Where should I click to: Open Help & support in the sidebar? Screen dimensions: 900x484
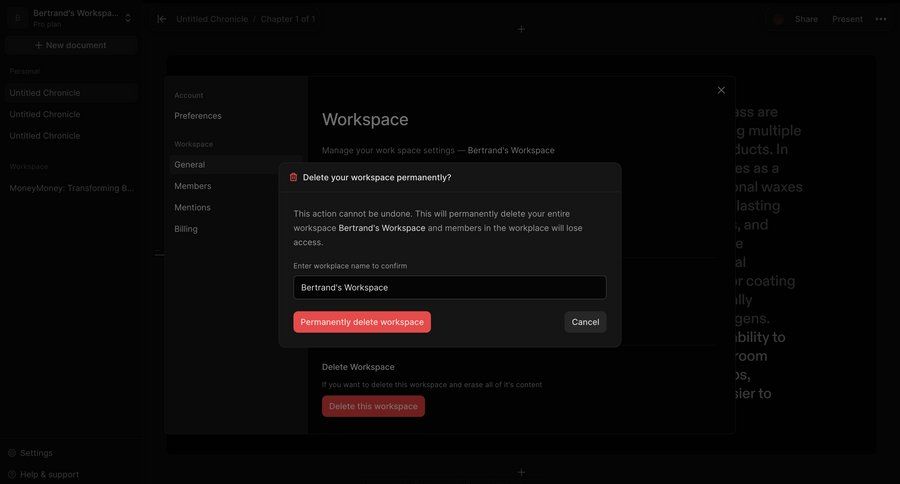[x=44, y=474]
